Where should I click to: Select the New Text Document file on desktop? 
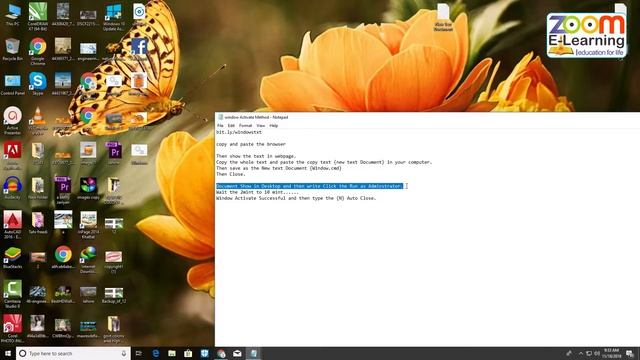tap(443, 17)
